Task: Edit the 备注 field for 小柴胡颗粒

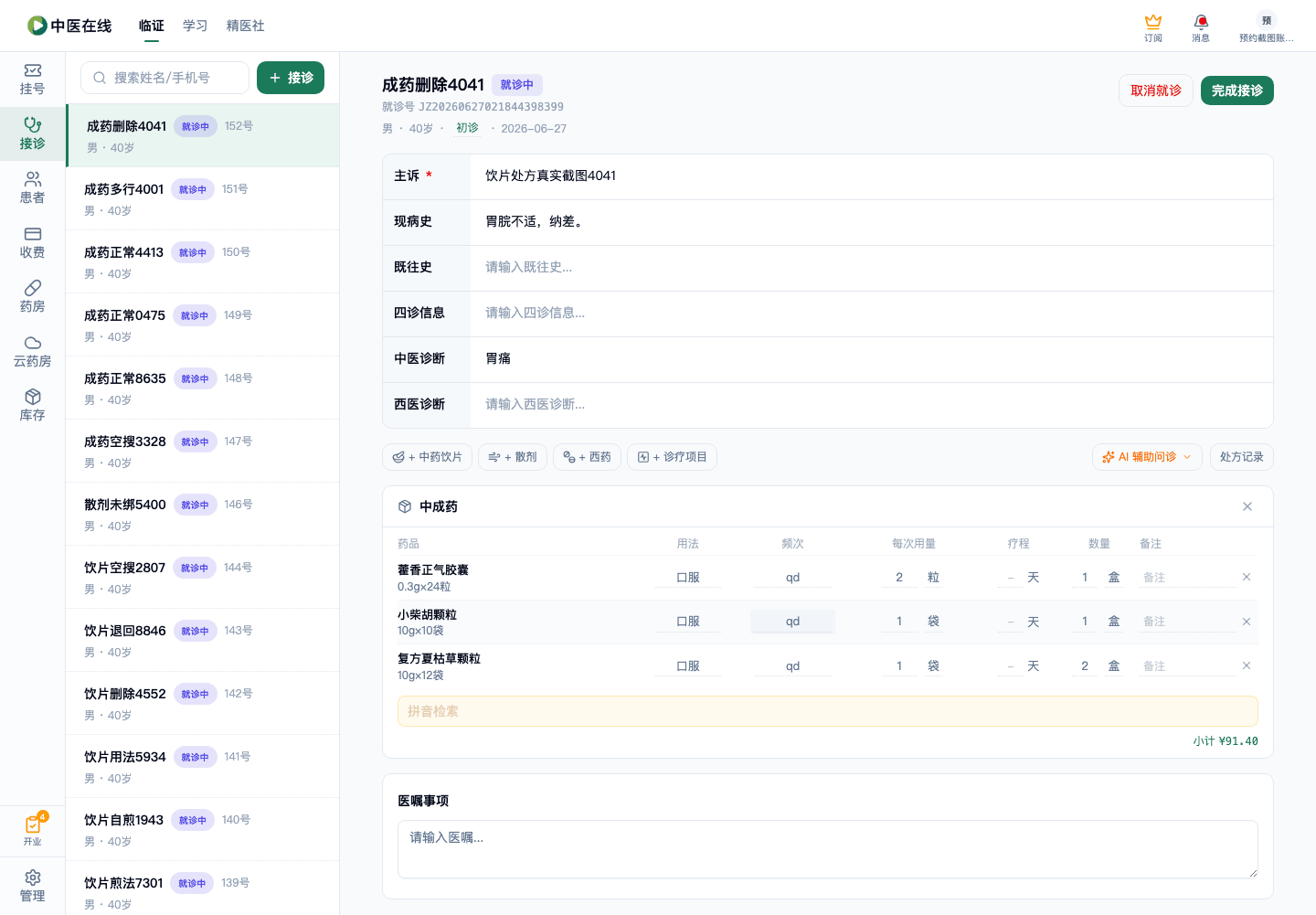Action: click(1186, 622)
